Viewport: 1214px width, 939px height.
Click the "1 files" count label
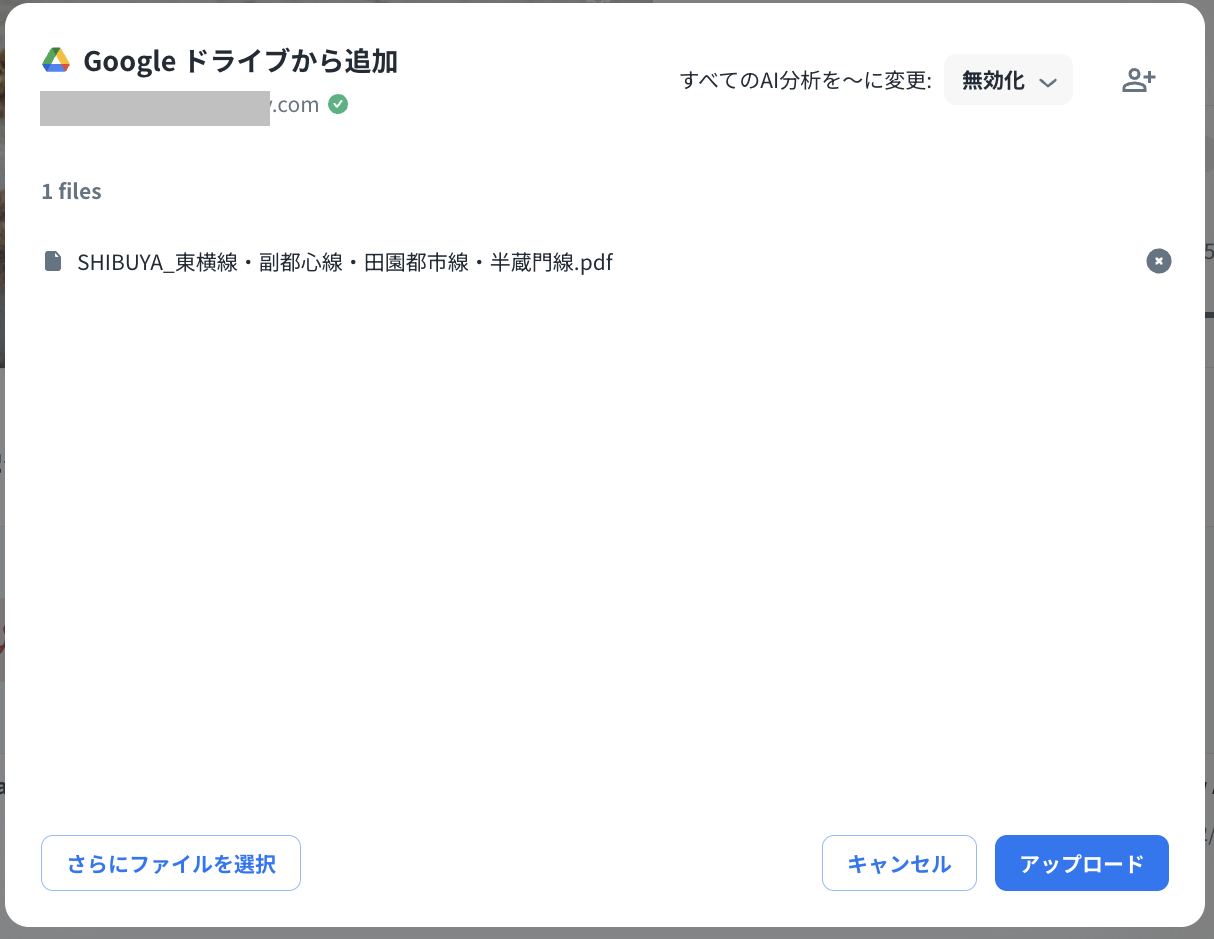71,191
